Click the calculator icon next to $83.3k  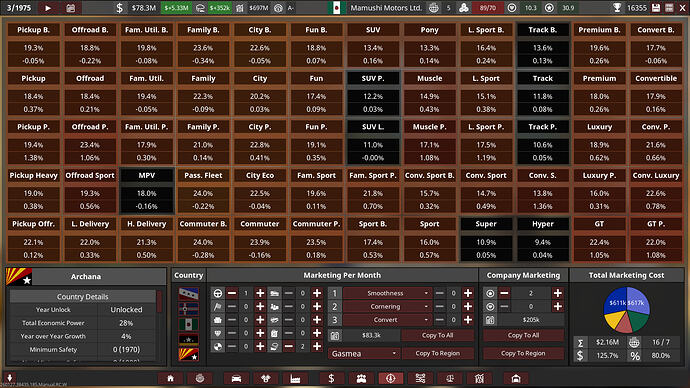click(x=335, y=335)
